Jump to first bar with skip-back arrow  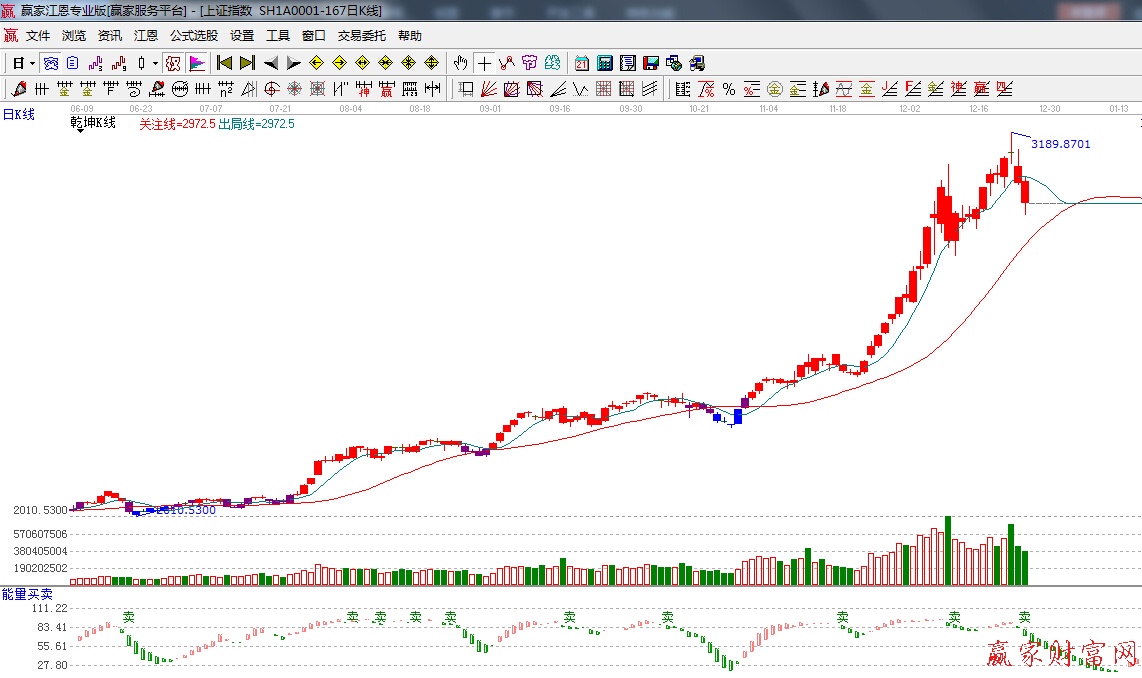pyautogui.click(x=225, y=63)
